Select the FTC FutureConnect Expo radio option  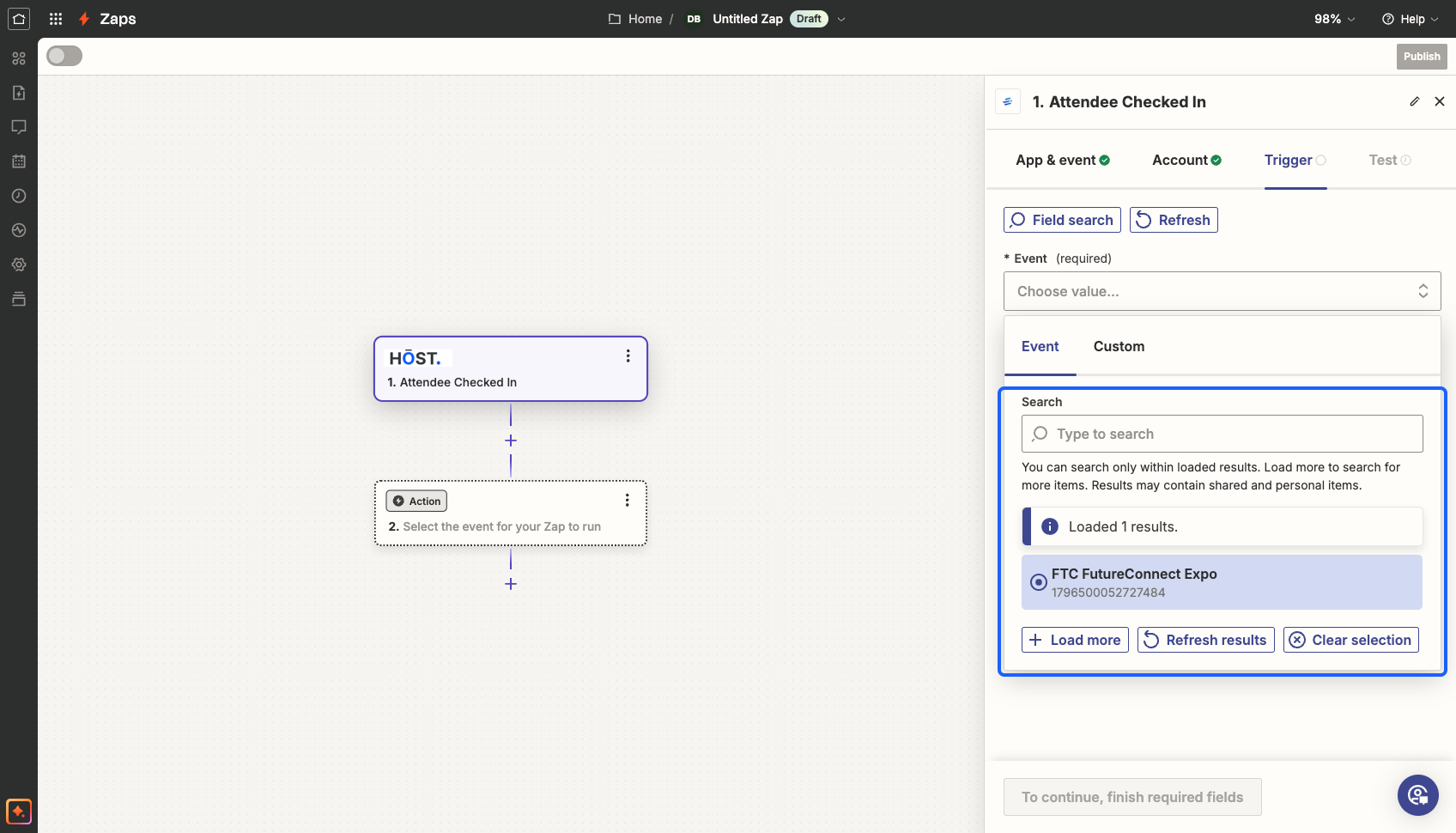pyautogui.click(x=1039, y=582)
